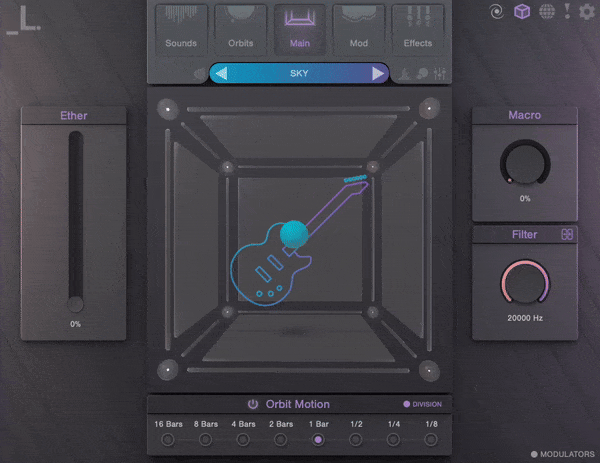The width and height of the screenshot is (600, 463).
Task: Select the 2 Bars orbit rate
Action: 280,440
